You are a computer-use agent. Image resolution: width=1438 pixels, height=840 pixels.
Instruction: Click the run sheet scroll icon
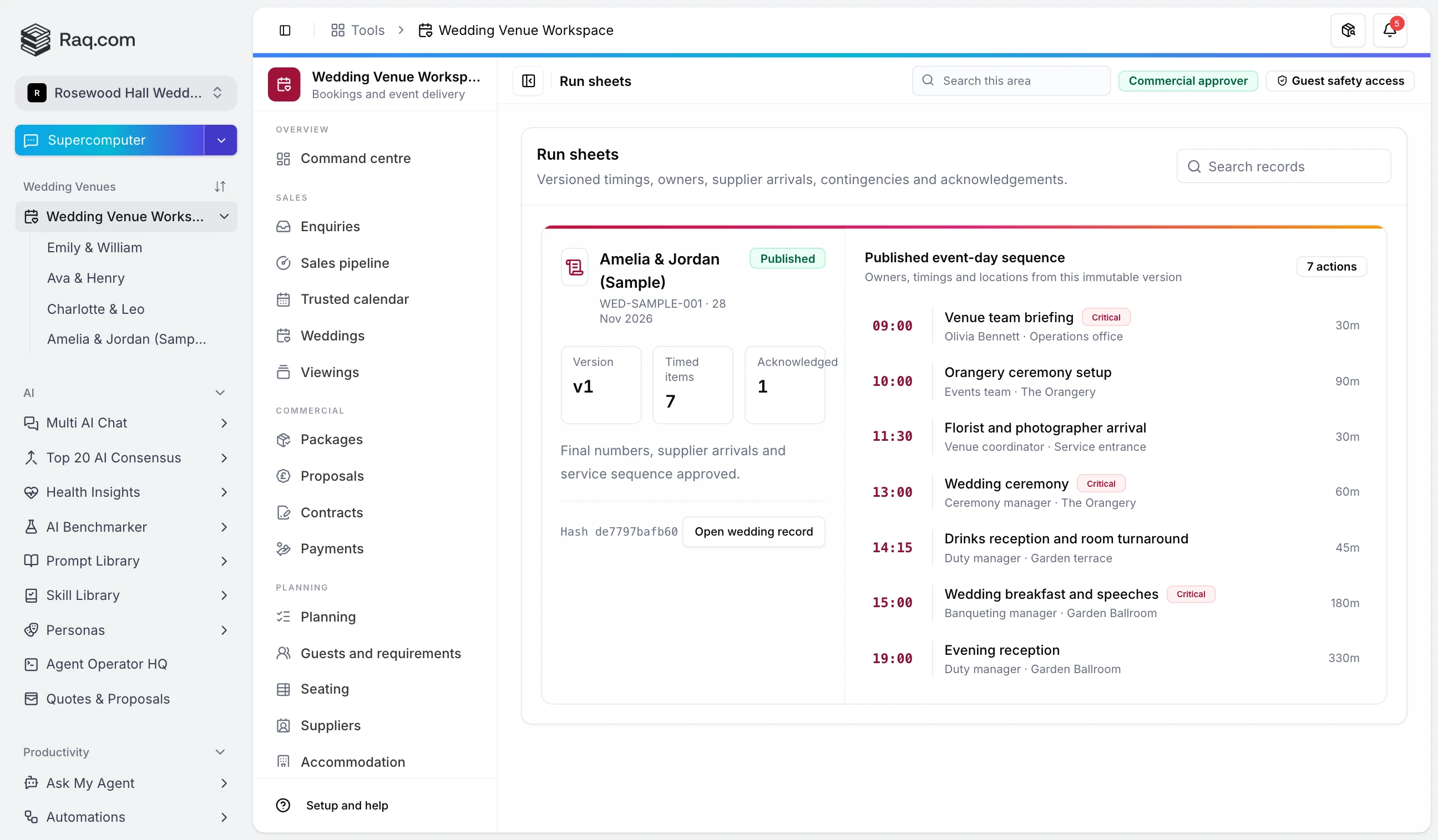574,267
